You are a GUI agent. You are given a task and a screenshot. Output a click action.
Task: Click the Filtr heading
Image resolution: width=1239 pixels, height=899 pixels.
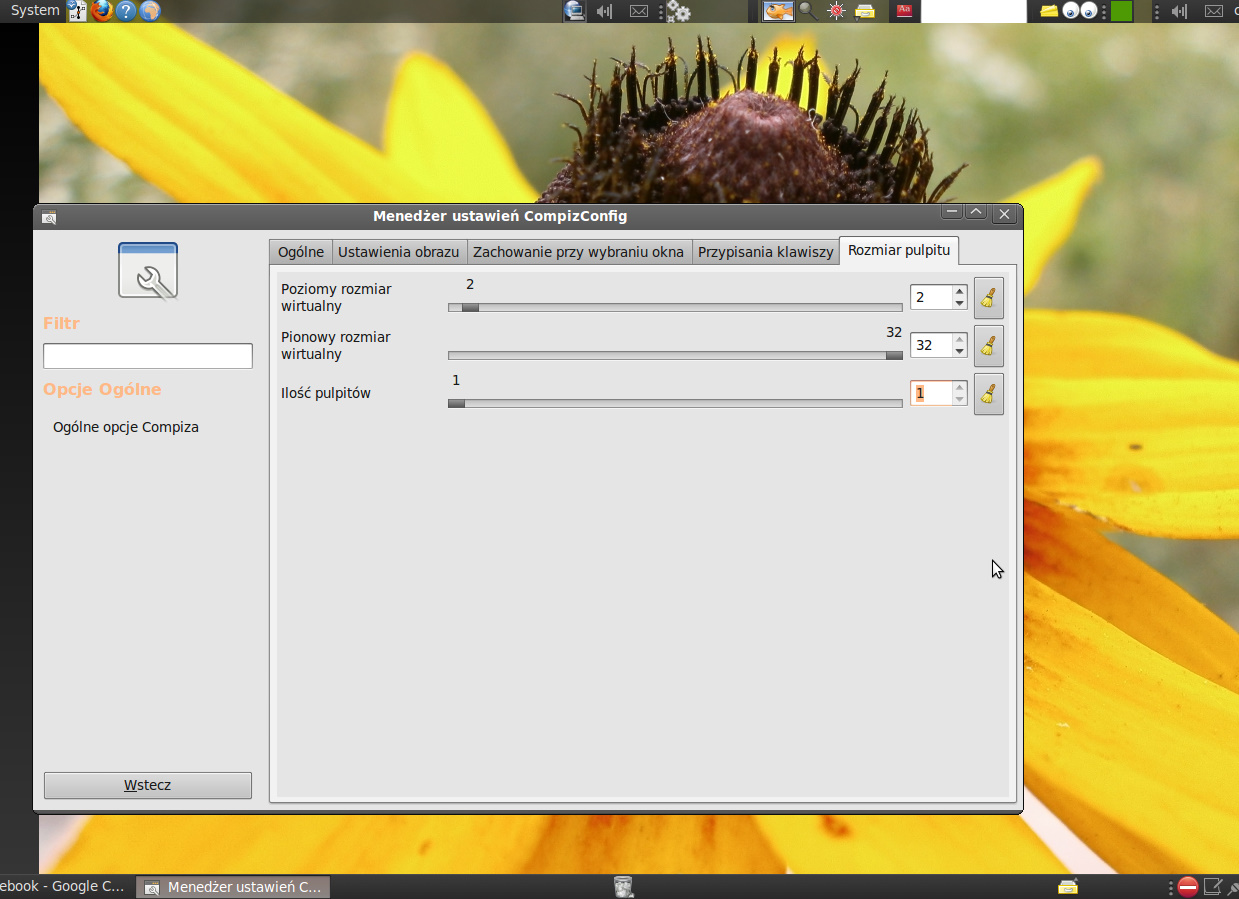pos(61,324)
